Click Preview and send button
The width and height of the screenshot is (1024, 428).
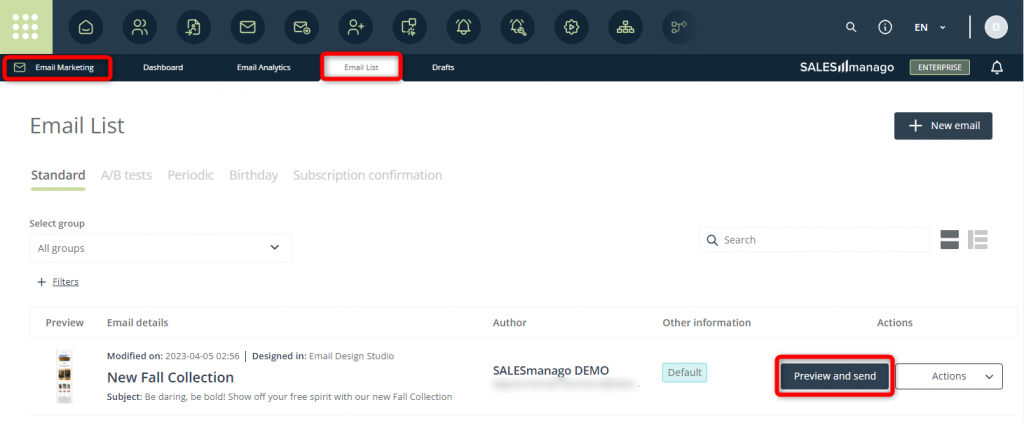pos(835,376)
